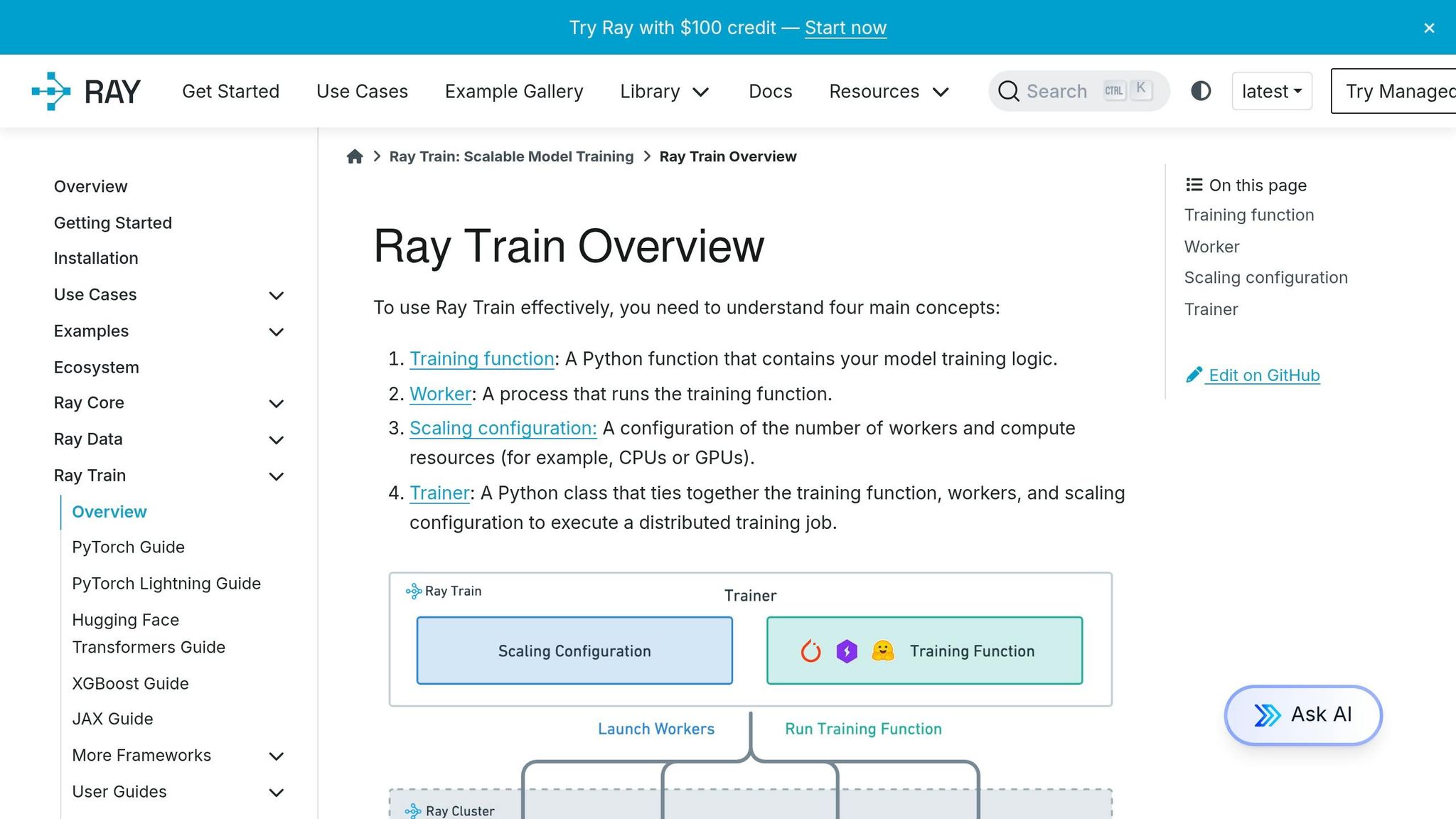
Task: Open the Worker link in the list
Action: [440, 393]
